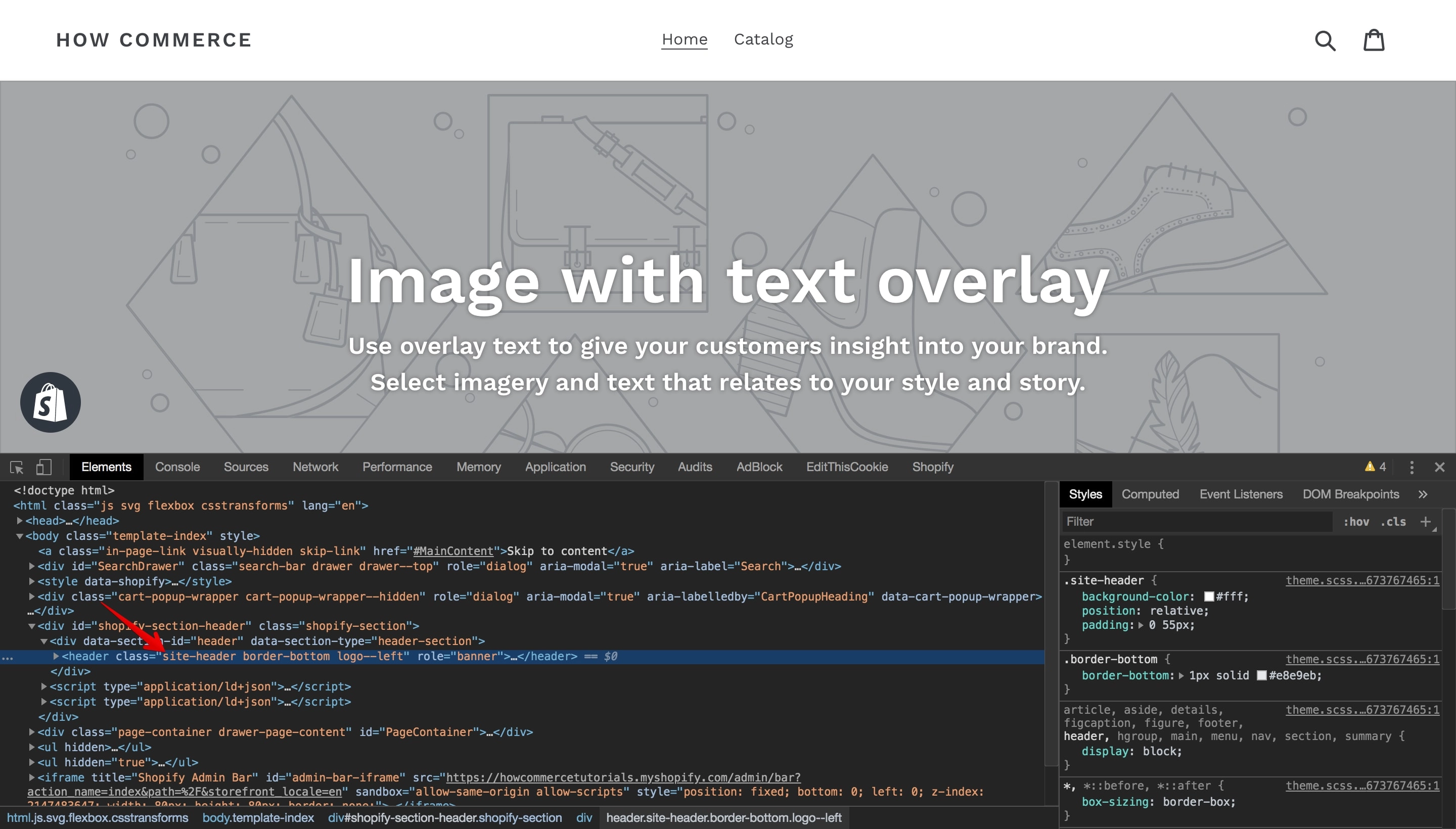The height and width of the screenshot is (829, 1456).
Task: Select header.site-header breadcrumb
Action: [x=724, y=817]
